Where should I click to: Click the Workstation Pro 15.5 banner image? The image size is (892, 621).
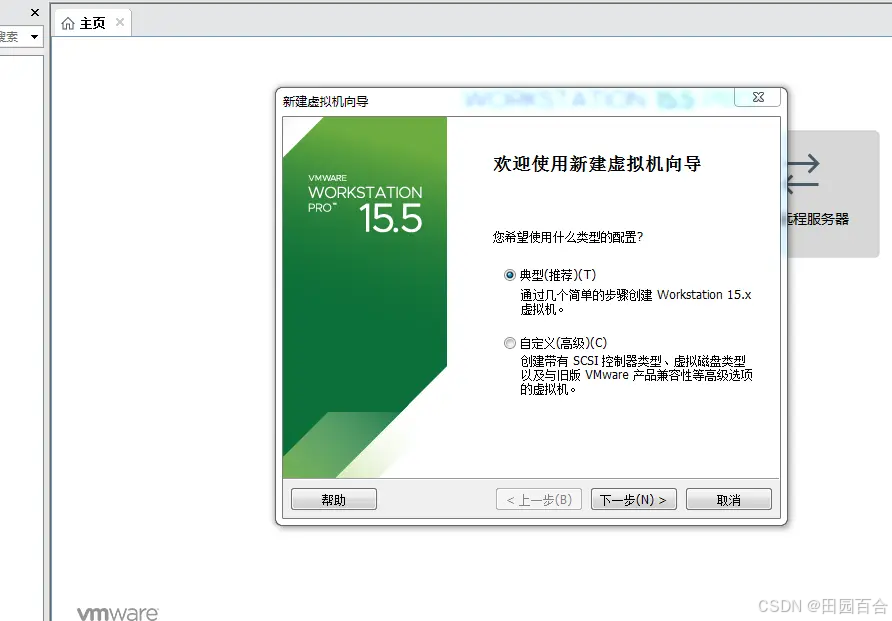click(x=365, y=297)
